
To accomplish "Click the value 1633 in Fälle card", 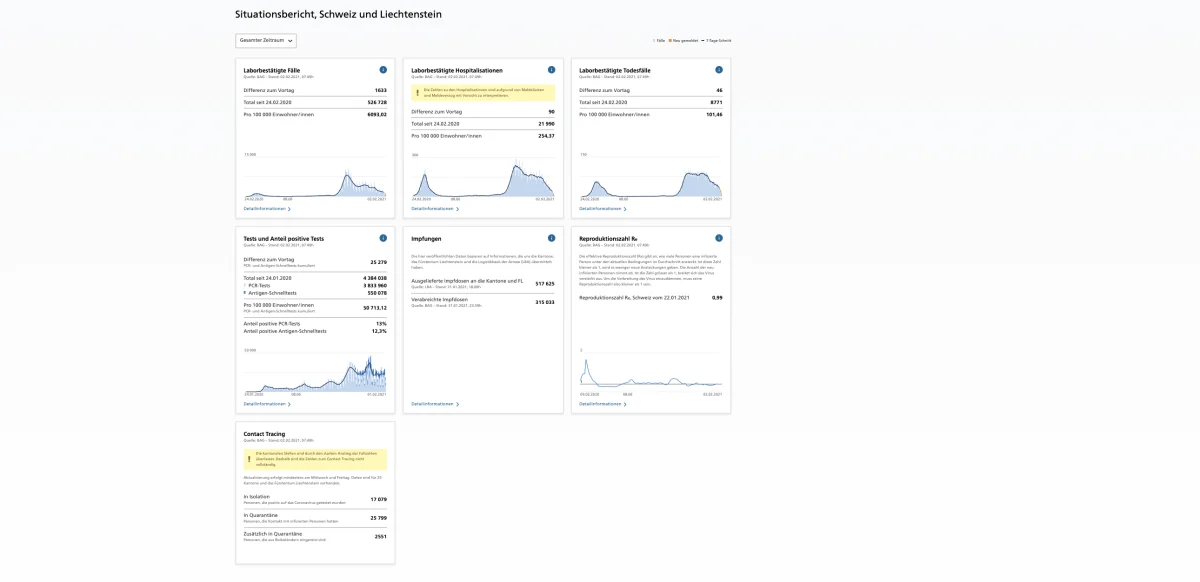I will 380,90.
